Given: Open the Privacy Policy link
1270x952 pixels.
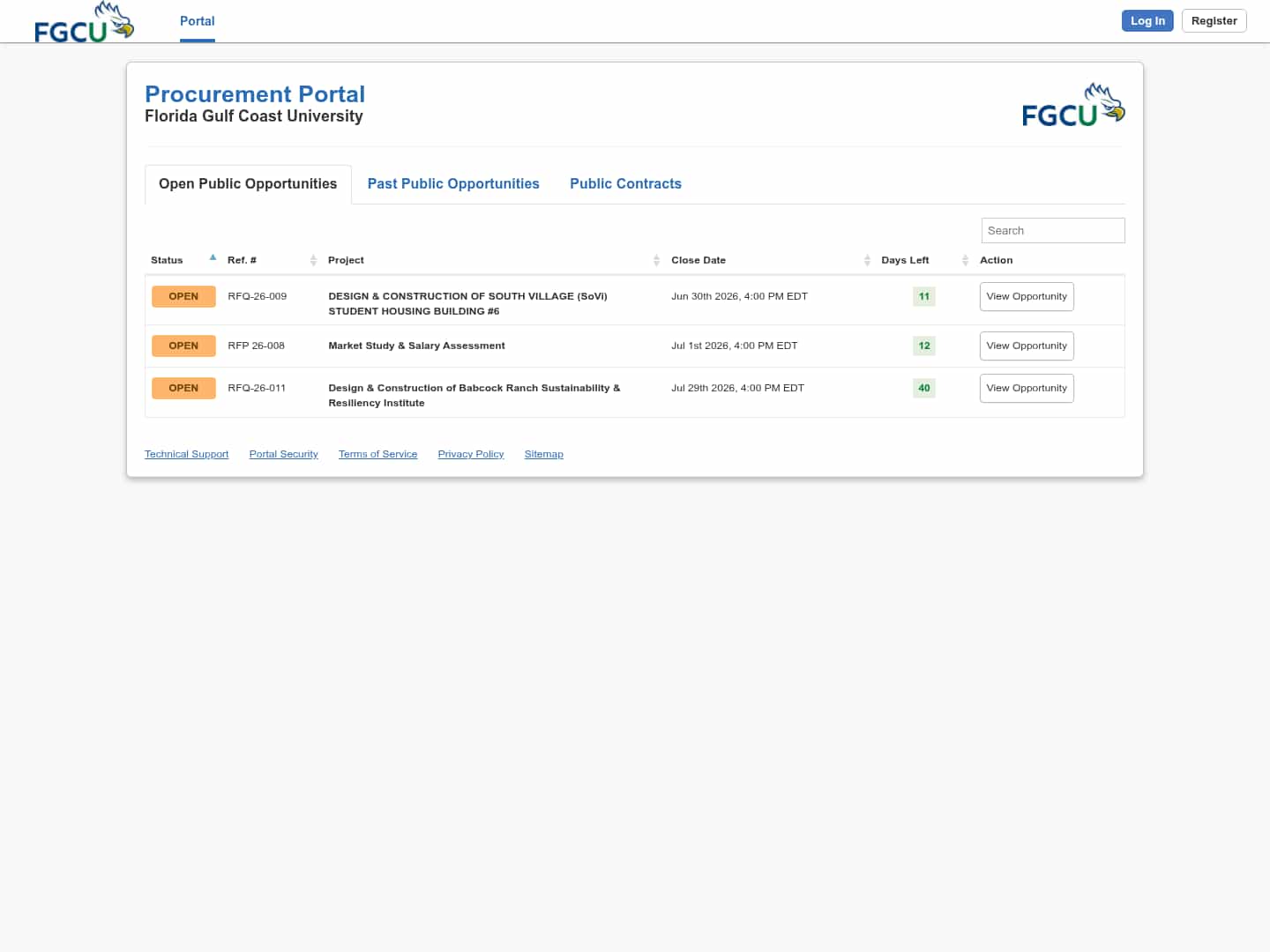Looking at the screenshot, I should pyautogui.click(x=471, y=455).
